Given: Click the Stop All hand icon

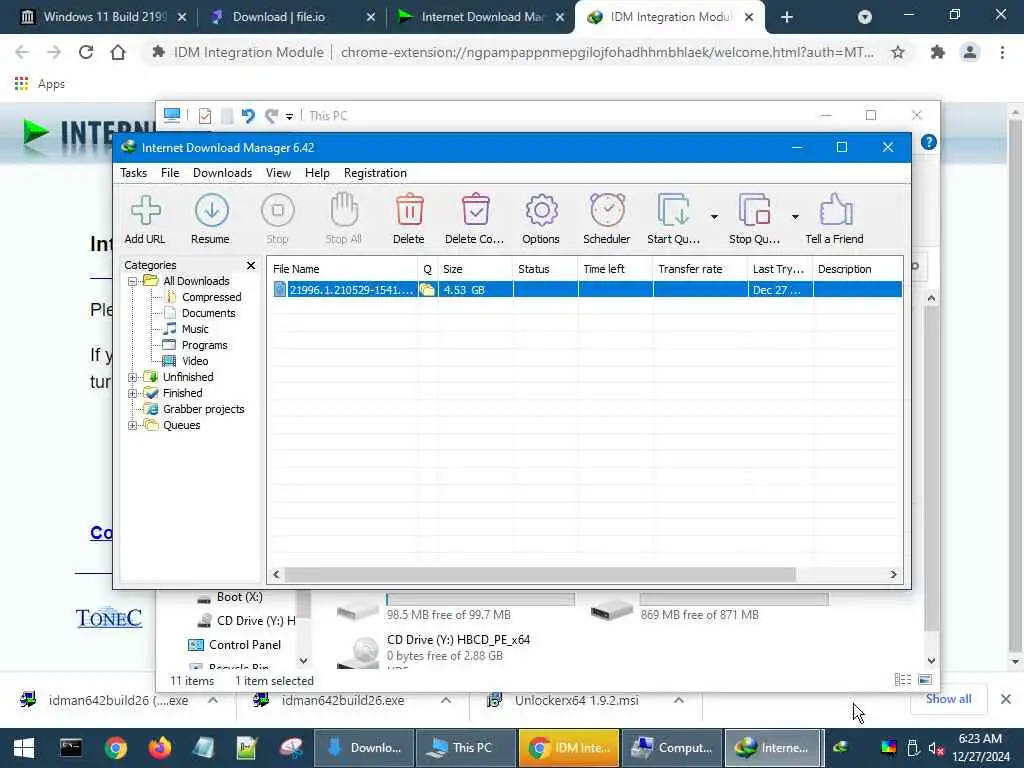Looking at the screenshot, I should pos(344,219).
